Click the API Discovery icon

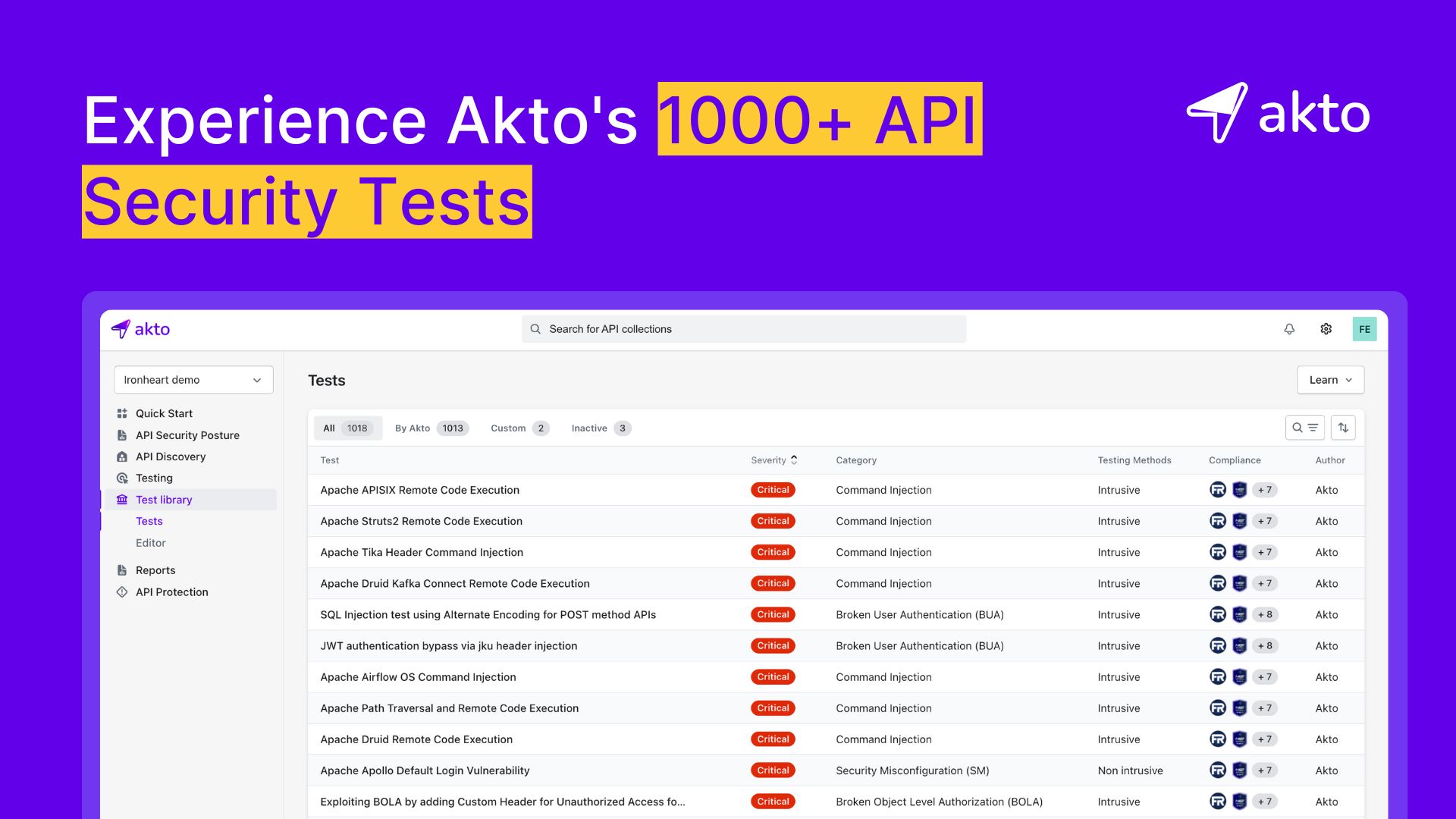(x=122, y=457)
